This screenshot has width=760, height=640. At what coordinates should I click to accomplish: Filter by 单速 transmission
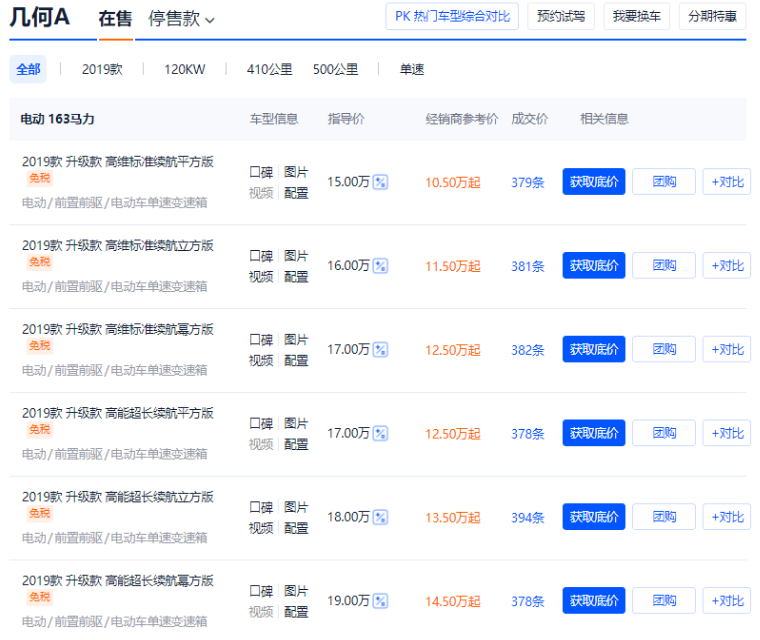(412, 69)
